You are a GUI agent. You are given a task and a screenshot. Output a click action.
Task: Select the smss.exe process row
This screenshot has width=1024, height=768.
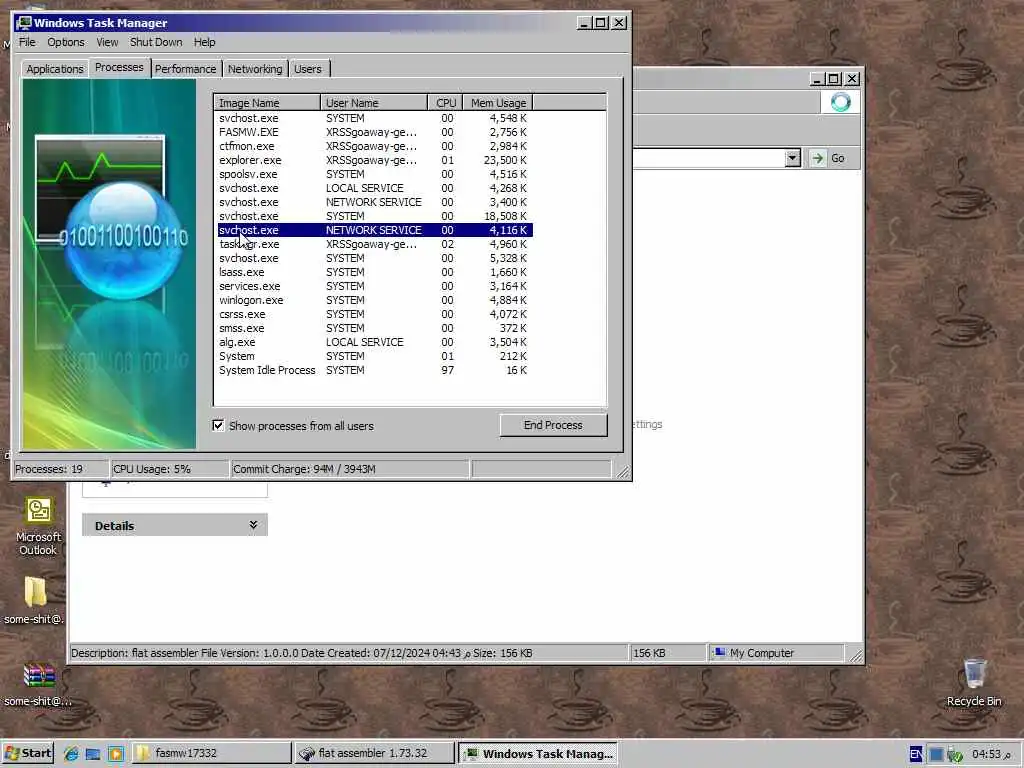(374, 328)
